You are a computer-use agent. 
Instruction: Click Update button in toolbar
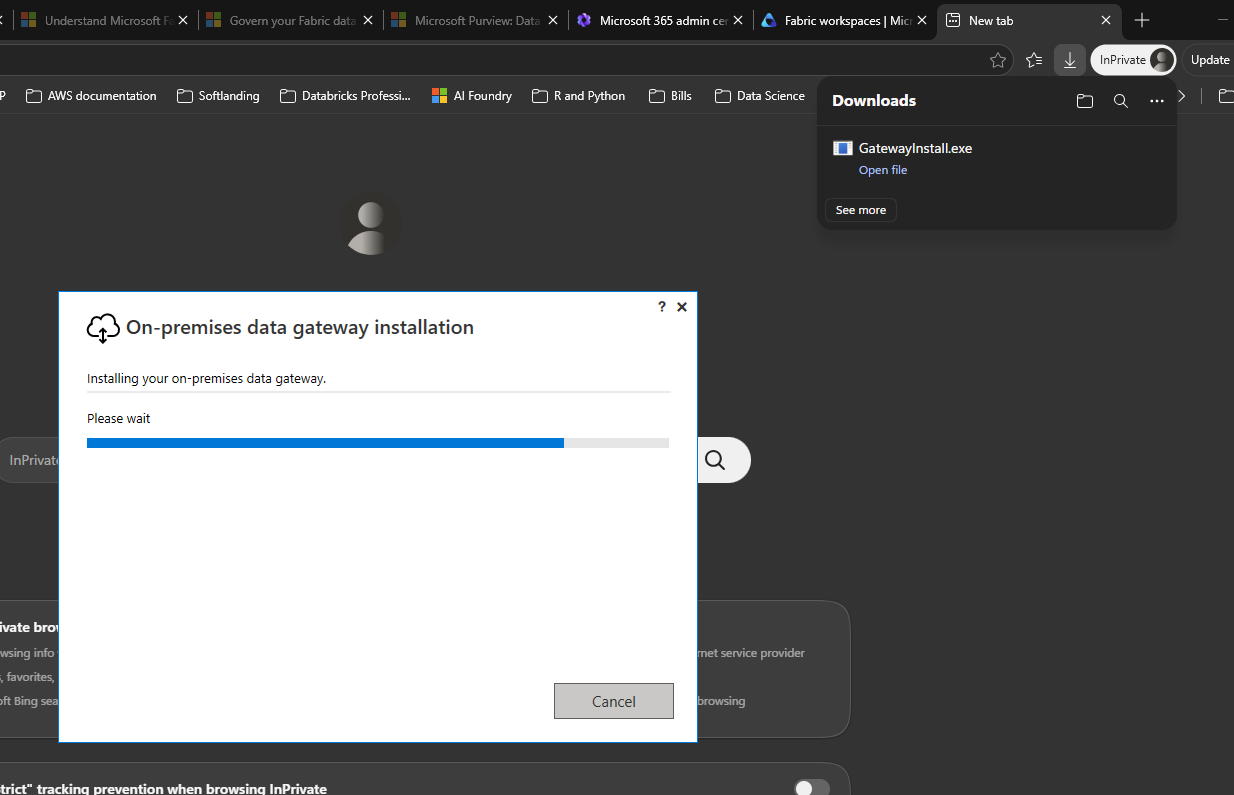click(x=1209, y=60)
